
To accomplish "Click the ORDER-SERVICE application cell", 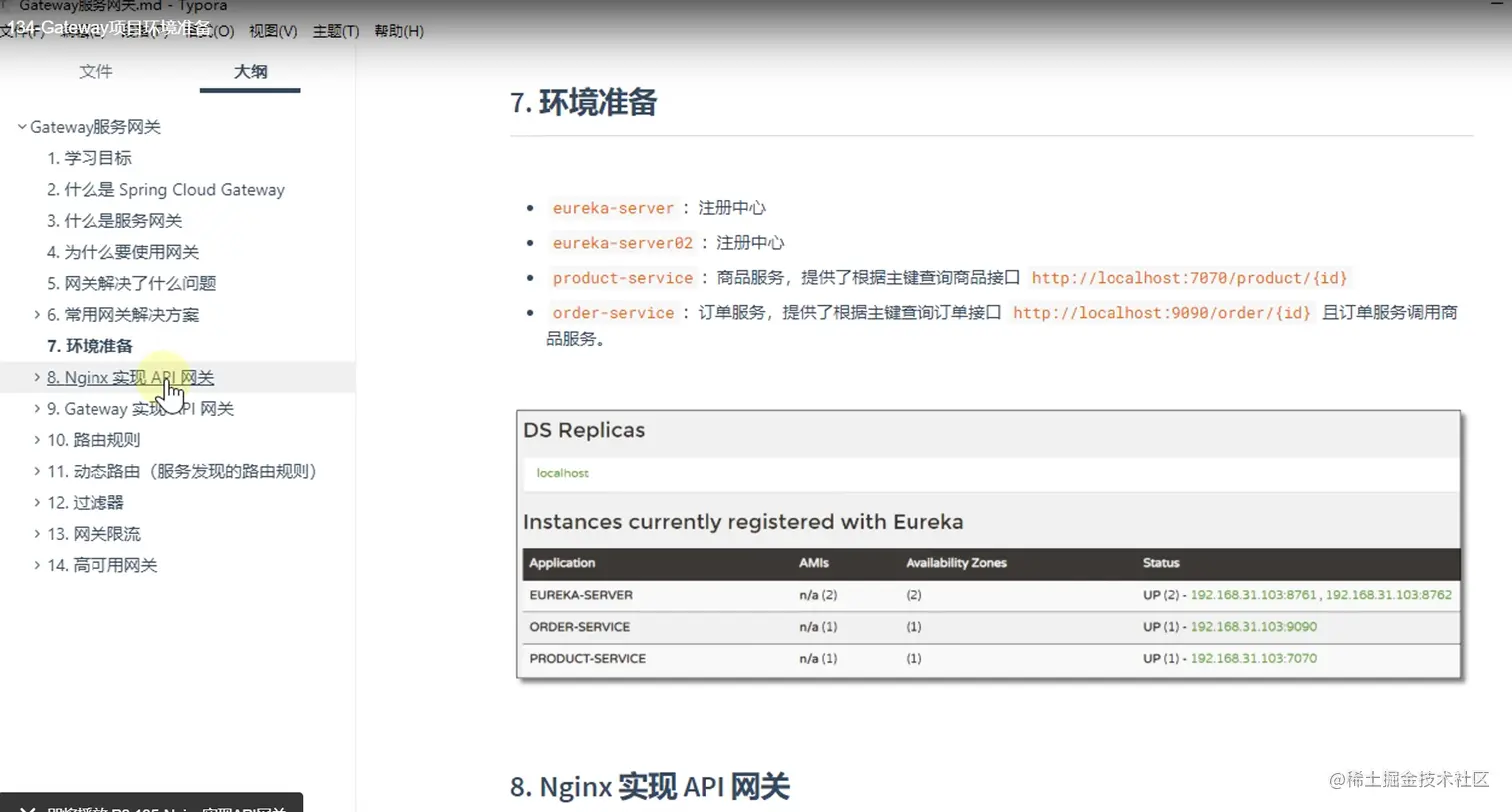I will (x=579, y=627).
